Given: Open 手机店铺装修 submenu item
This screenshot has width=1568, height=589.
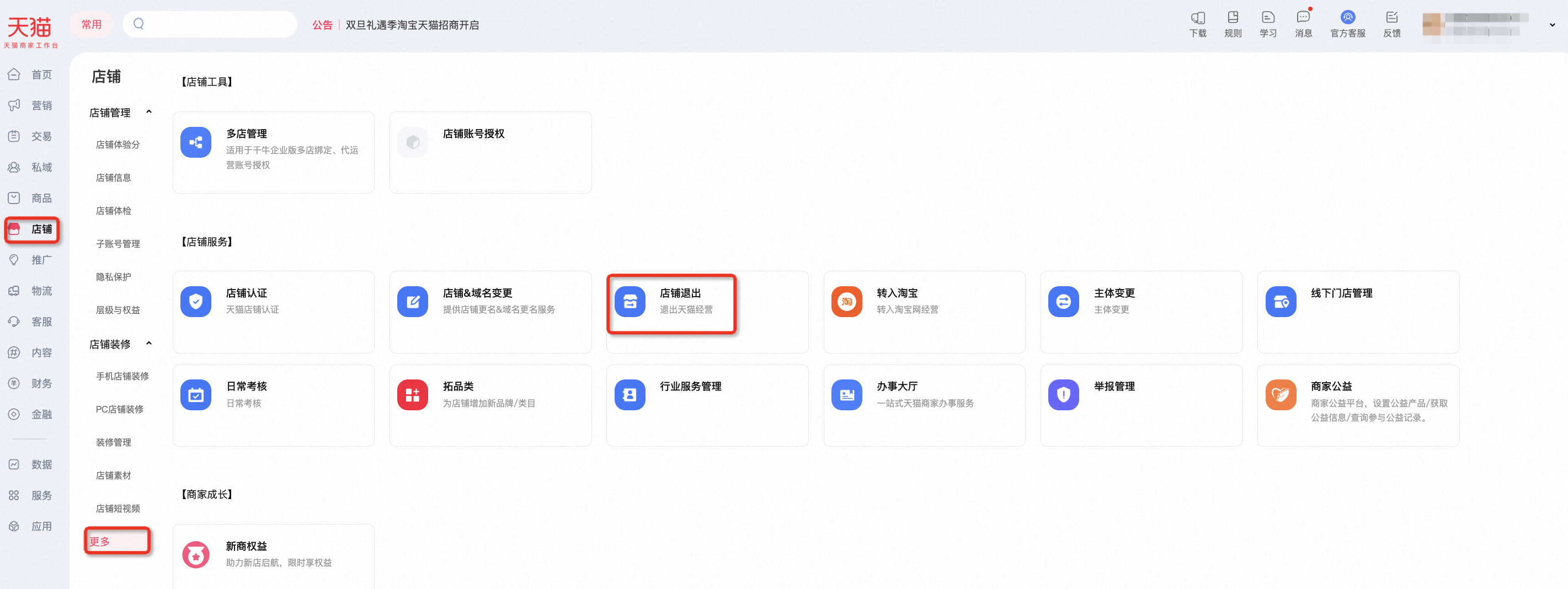Looking at the screenshot, I should 122,376.
